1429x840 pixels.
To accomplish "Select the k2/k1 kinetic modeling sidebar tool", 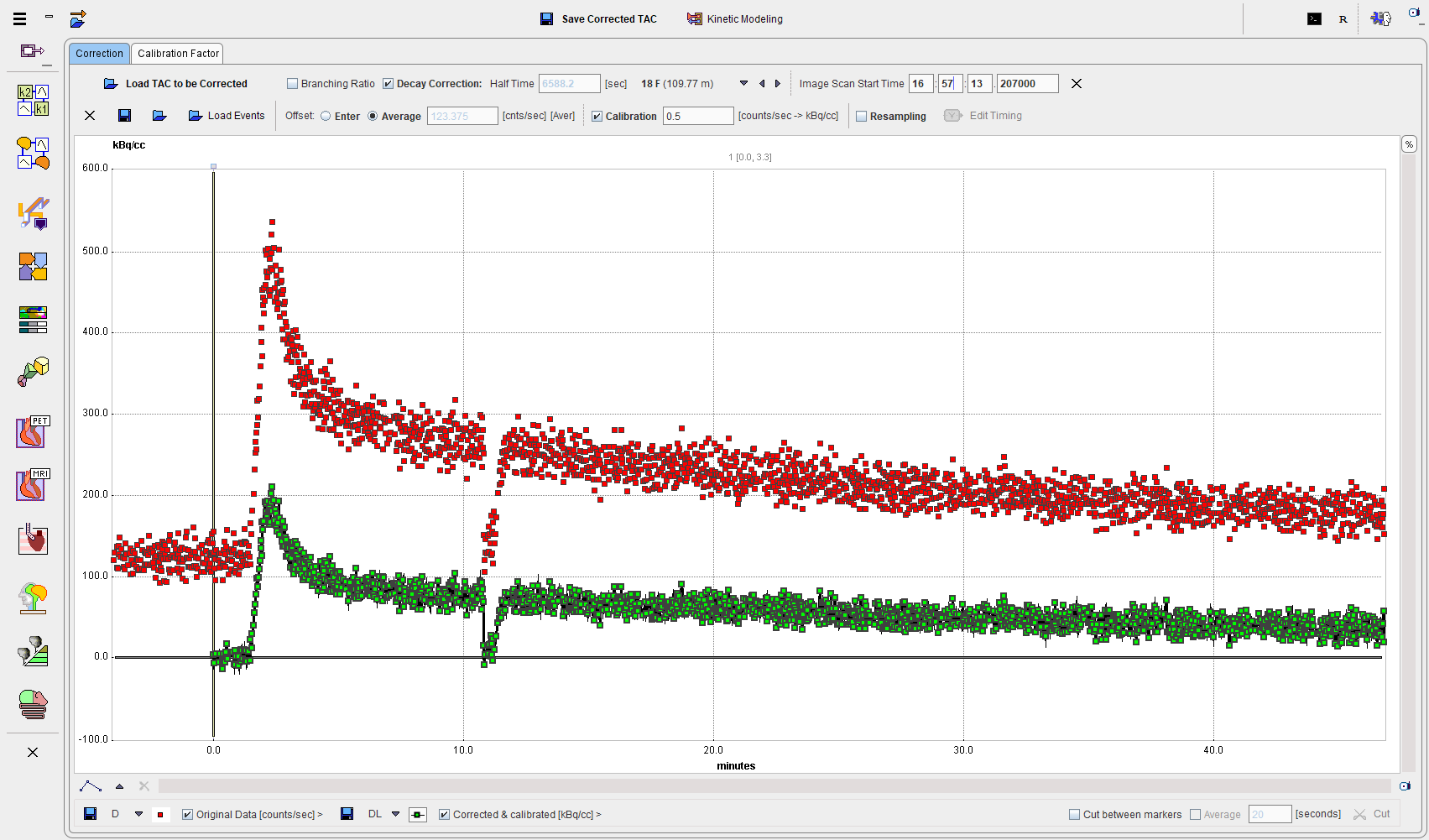I will [x=34, y=100].
